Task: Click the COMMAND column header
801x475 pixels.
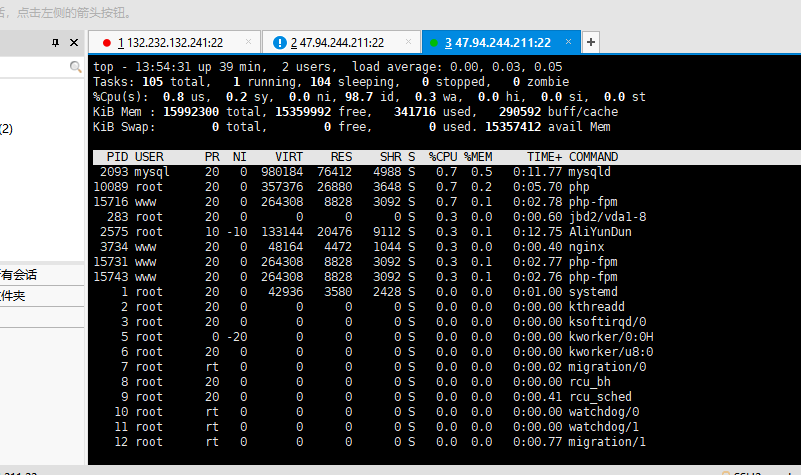Action: (x=594, y=157)
